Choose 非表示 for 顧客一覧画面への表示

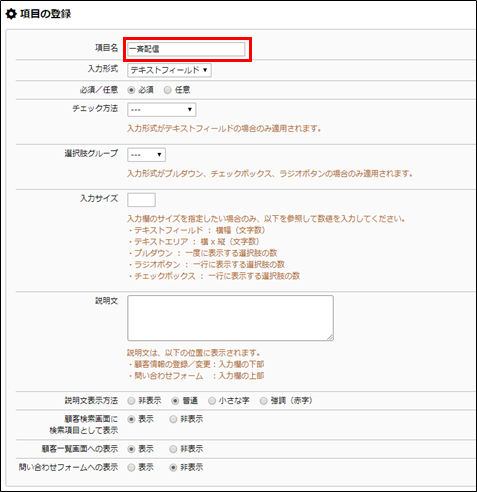click(173, 449)
